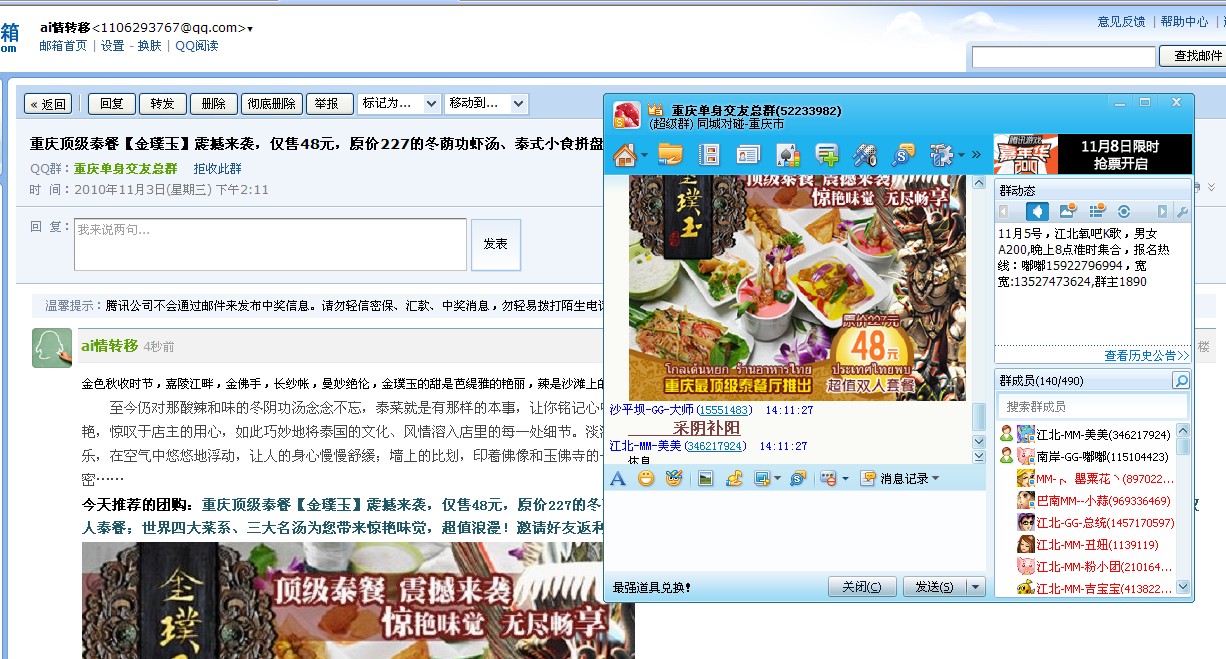This screenshot has width=1226, height=659.
Task: Click the 搜索群成员 input field
Action: (1084, 406)
